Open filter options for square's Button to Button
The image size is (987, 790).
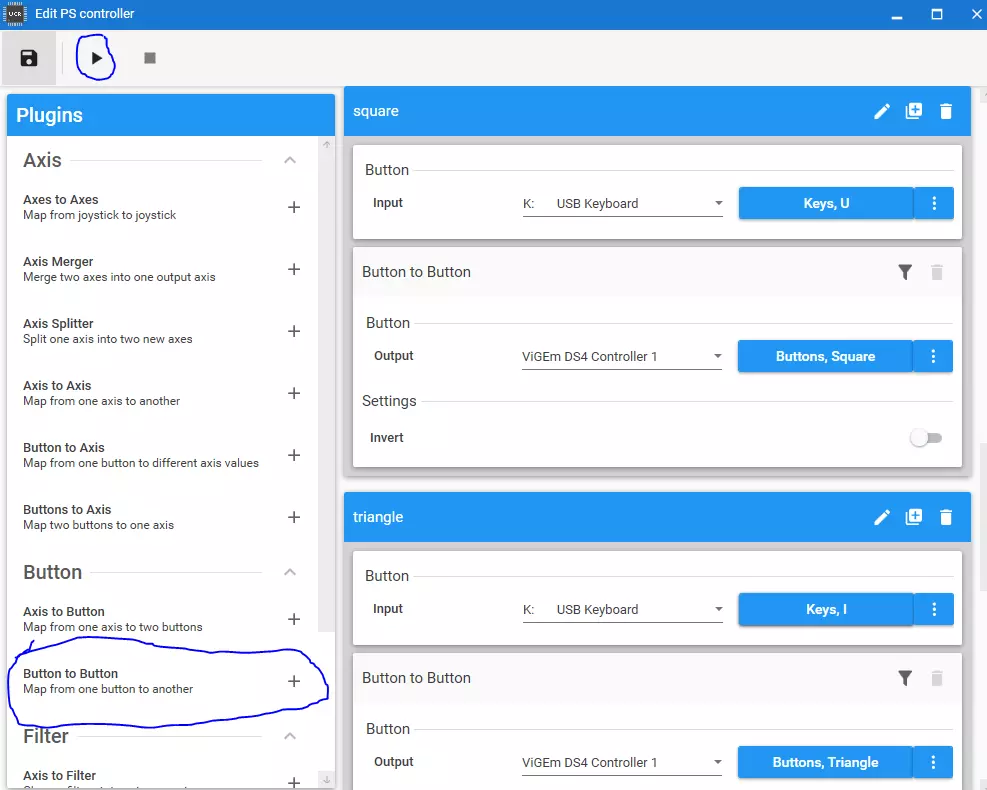[x=905, y=272]
